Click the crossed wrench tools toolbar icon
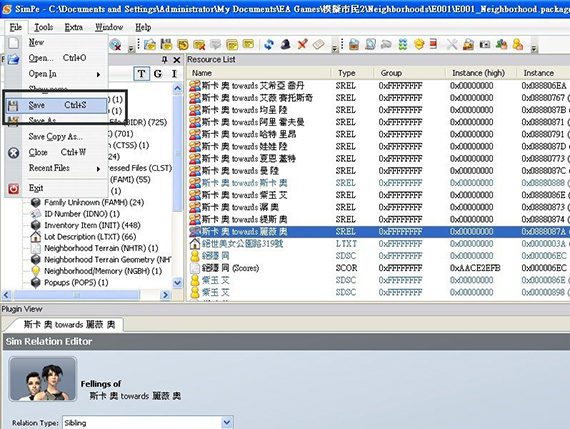Viewport: 570px width, 429px height. tap(452, 45)
